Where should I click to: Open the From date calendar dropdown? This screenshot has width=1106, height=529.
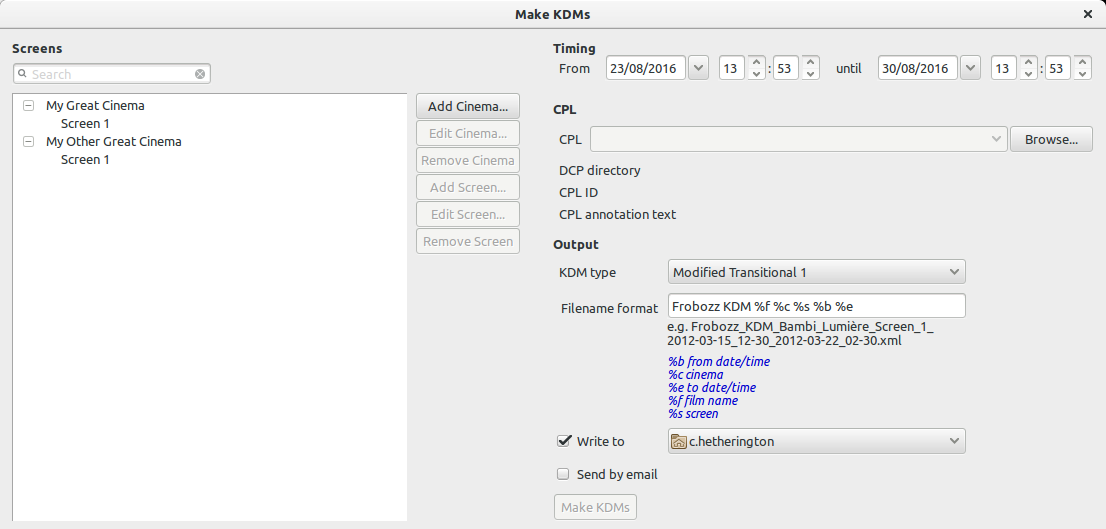click(x=698, y=68)
